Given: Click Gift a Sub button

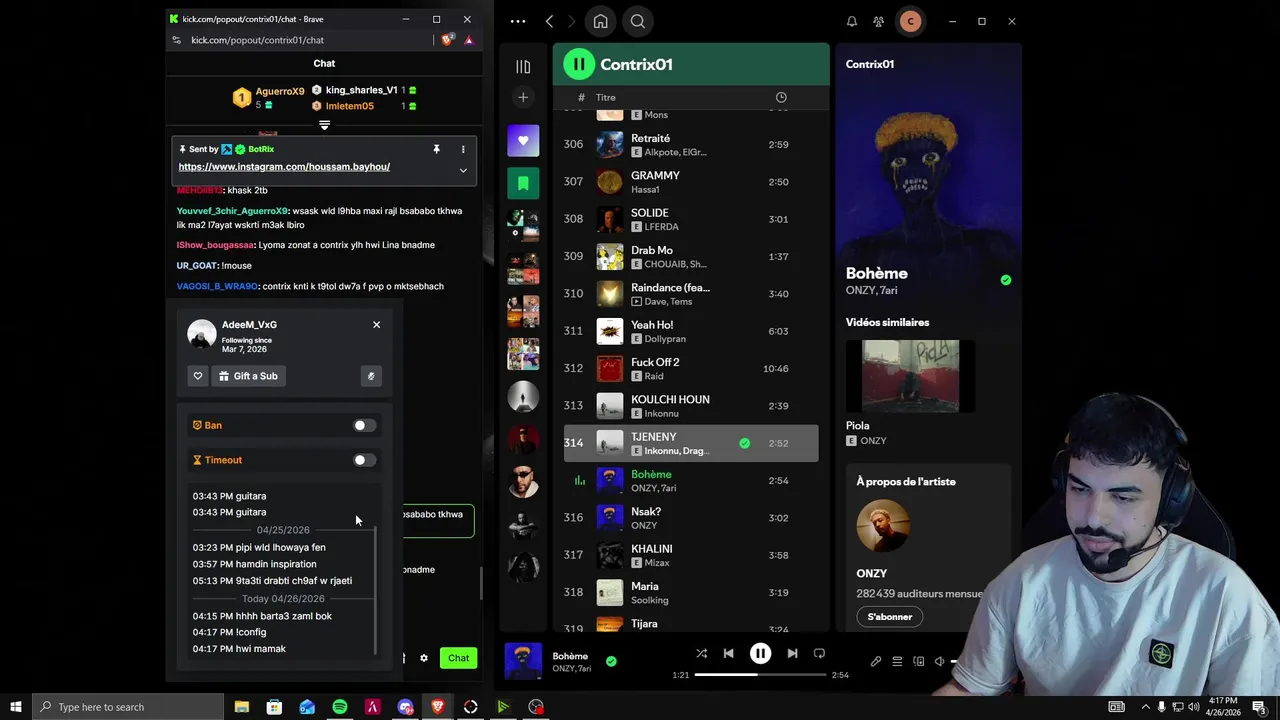Looking at the screenshot, I should (x=248, y=376).
